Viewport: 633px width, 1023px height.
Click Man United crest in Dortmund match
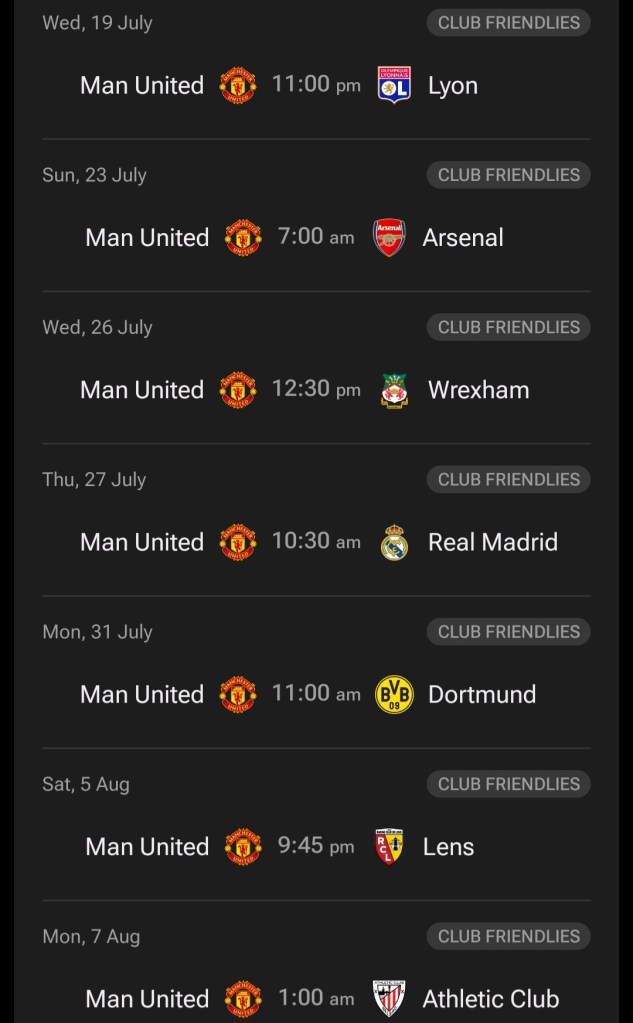(x=238, y=694)
